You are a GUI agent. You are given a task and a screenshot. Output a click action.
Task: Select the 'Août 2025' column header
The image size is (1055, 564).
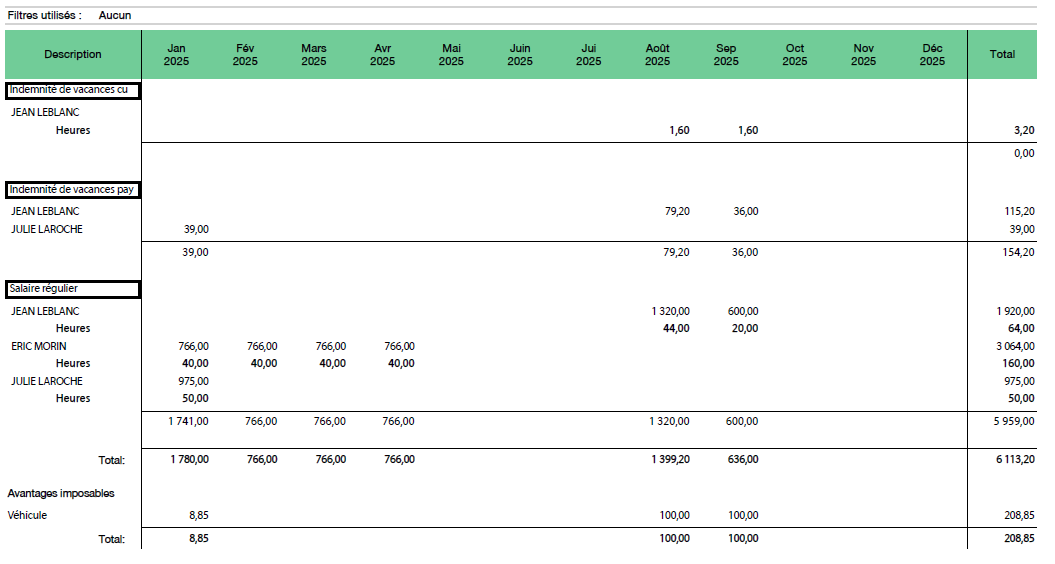coord(657,55)
